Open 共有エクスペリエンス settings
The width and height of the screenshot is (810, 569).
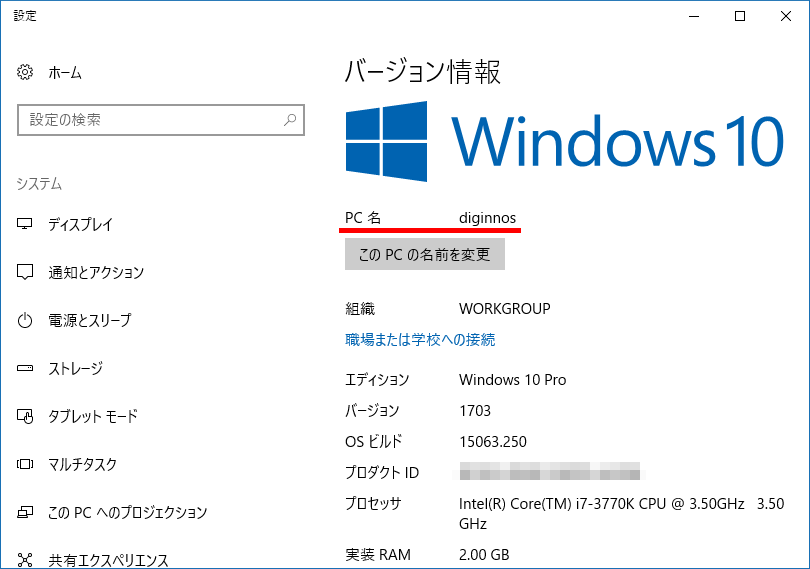click(108, 560)
